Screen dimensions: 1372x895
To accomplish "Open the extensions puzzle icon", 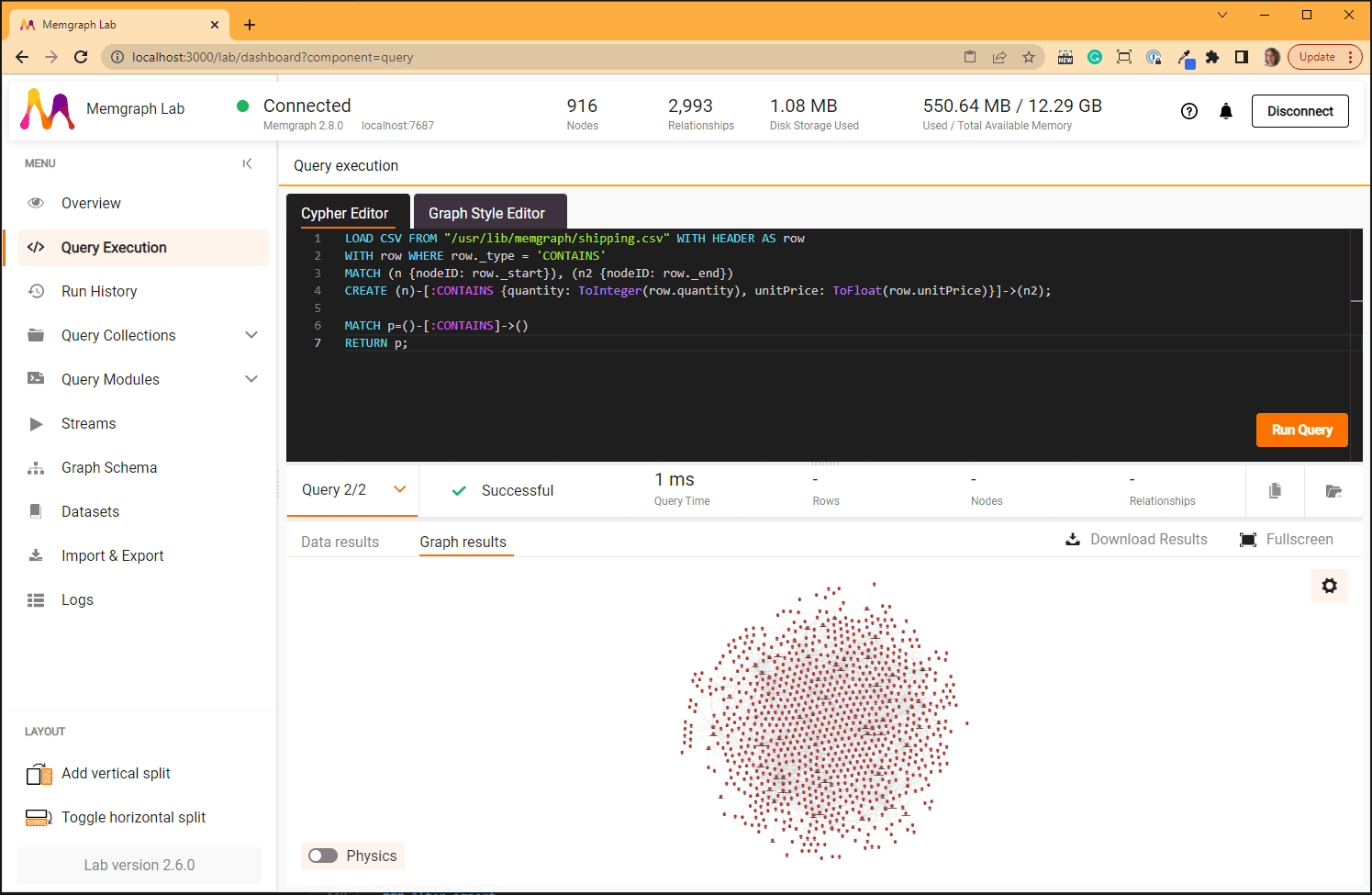I will point(1212,57).
